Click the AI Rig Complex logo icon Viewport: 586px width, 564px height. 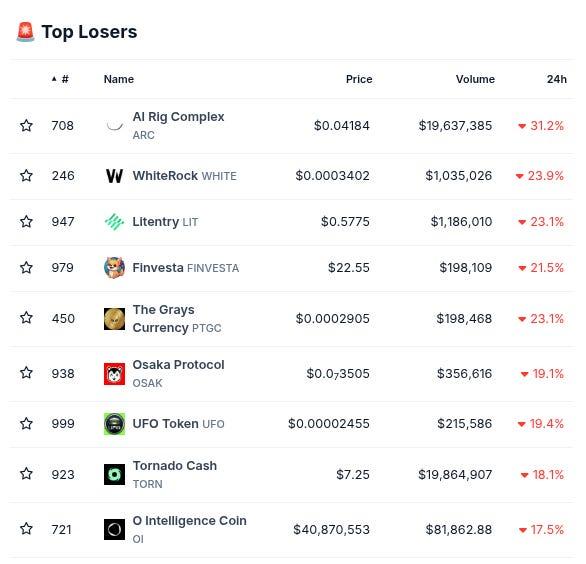tap(114, 126)
